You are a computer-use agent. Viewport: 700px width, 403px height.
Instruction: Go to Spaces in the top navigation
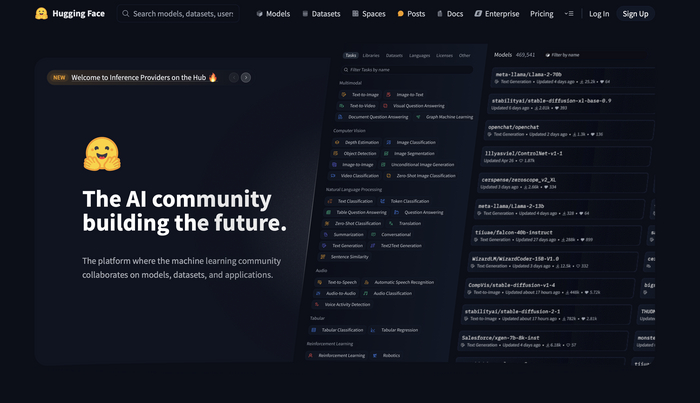[369, 14]
